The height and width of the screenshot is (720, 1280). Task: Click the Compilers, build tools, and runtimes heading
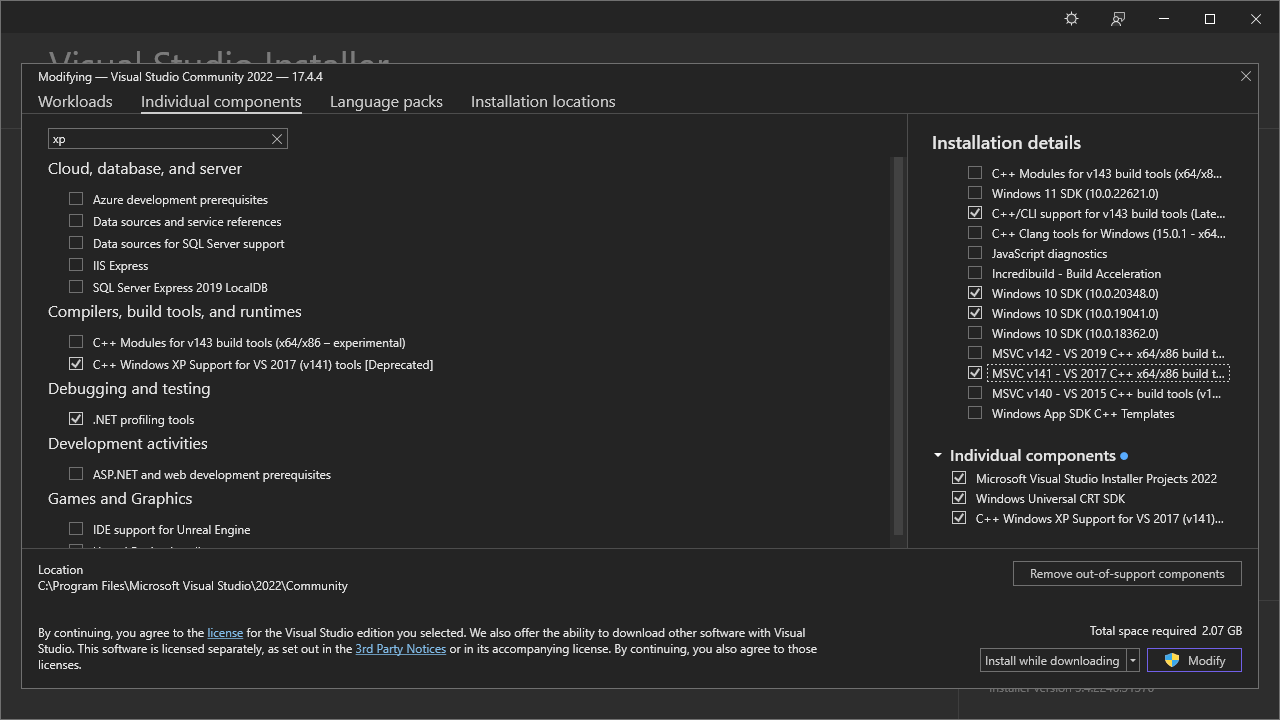(x=175, y=311)
